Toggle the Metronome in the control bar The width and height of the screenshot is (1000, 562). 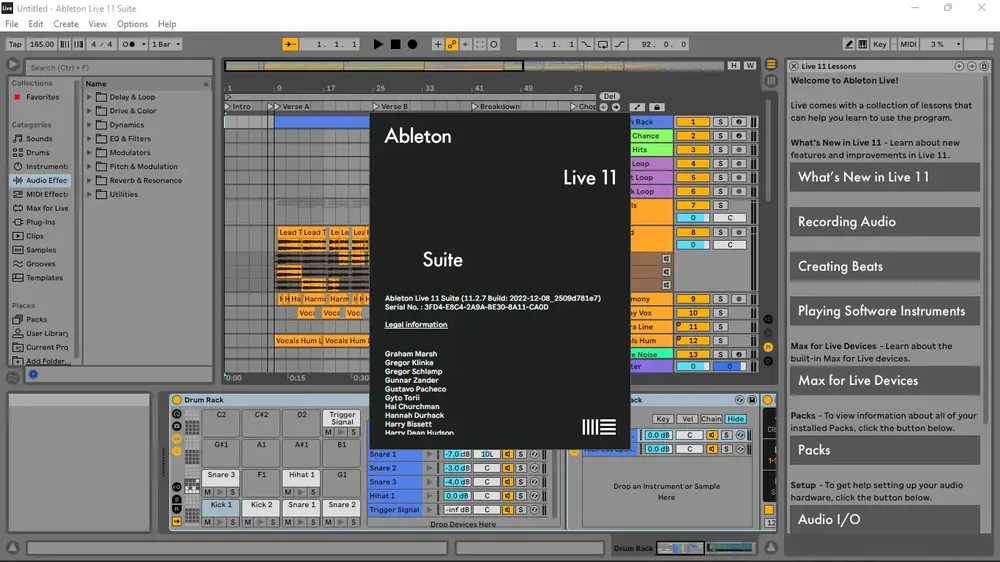click(129, 44)
